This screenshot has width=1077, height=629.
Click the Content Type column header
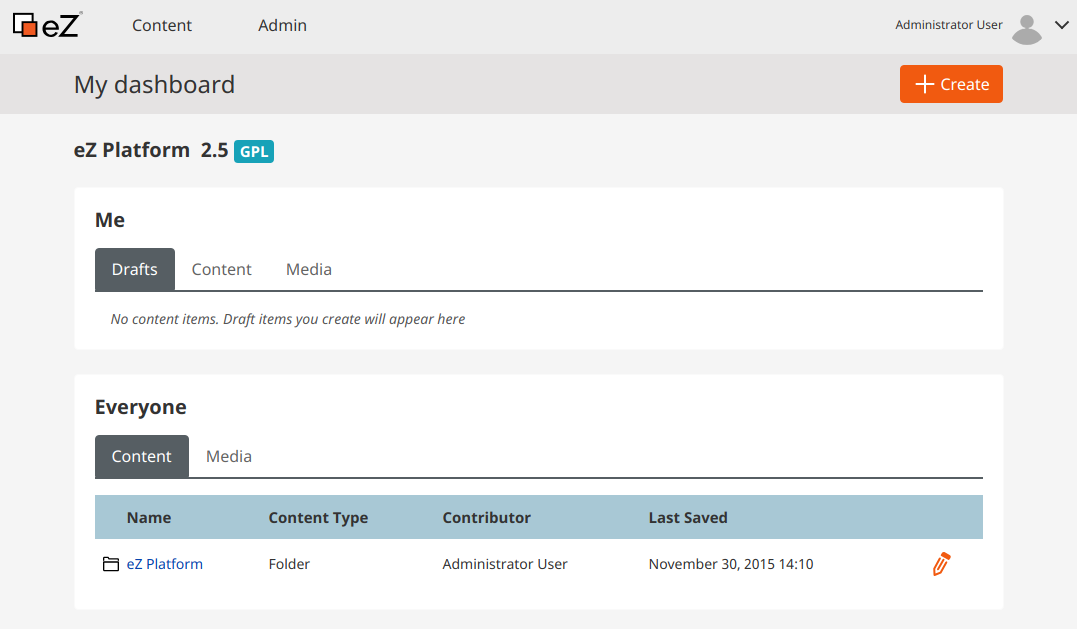(x=318, y=517)
